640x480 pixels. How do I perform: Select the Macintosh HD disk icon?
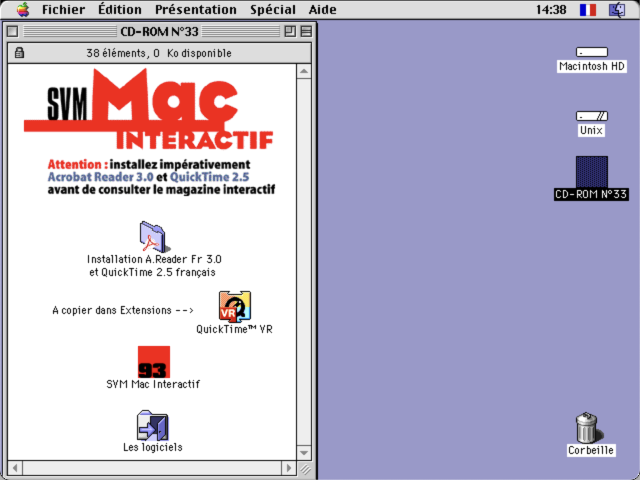tap(591, 52)
